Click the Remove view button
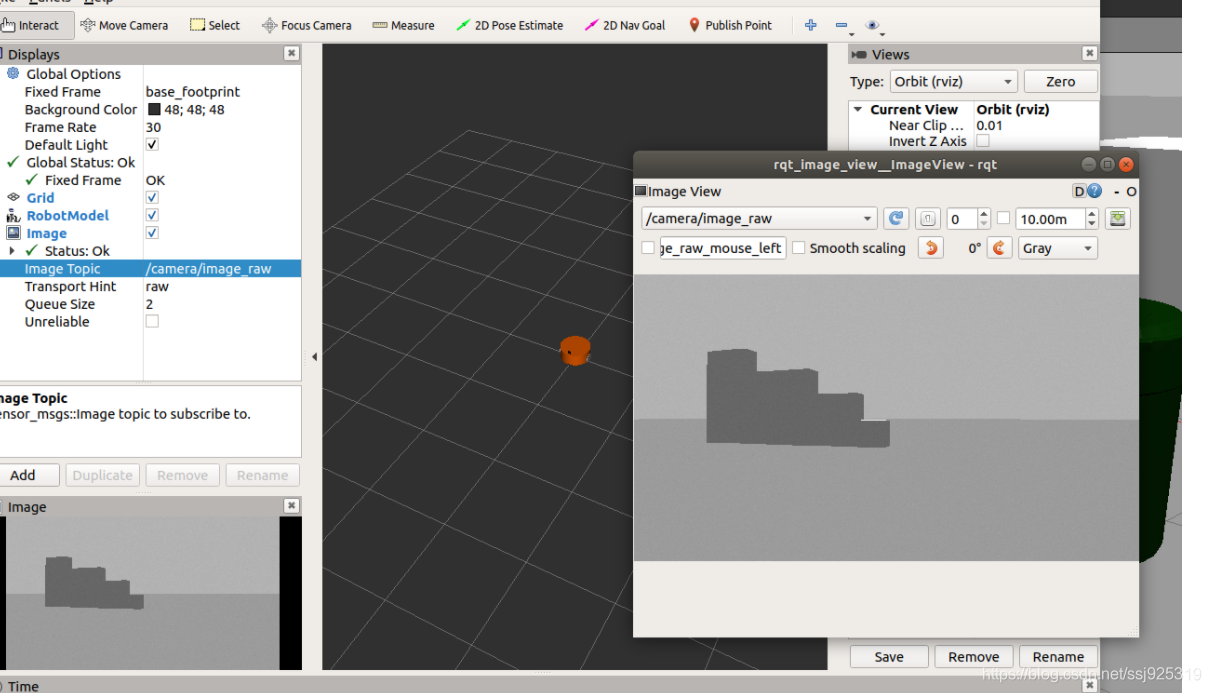Viewport: 1211px width, 693px height. 973,657
